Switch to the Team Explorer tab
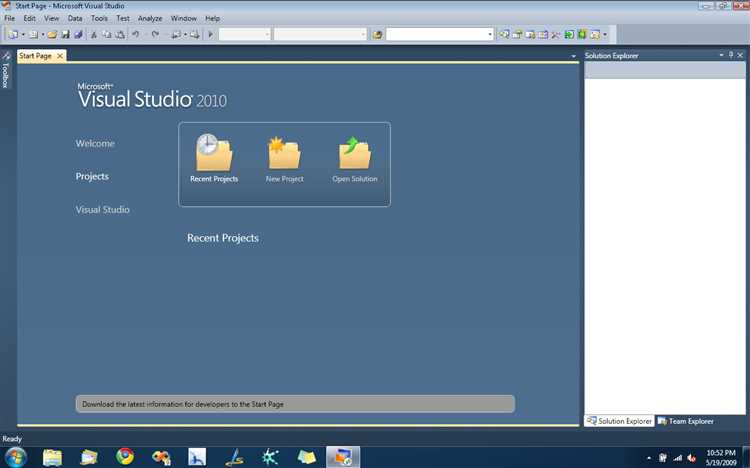The width and height of the screenshot is (750, 468). 686,421
